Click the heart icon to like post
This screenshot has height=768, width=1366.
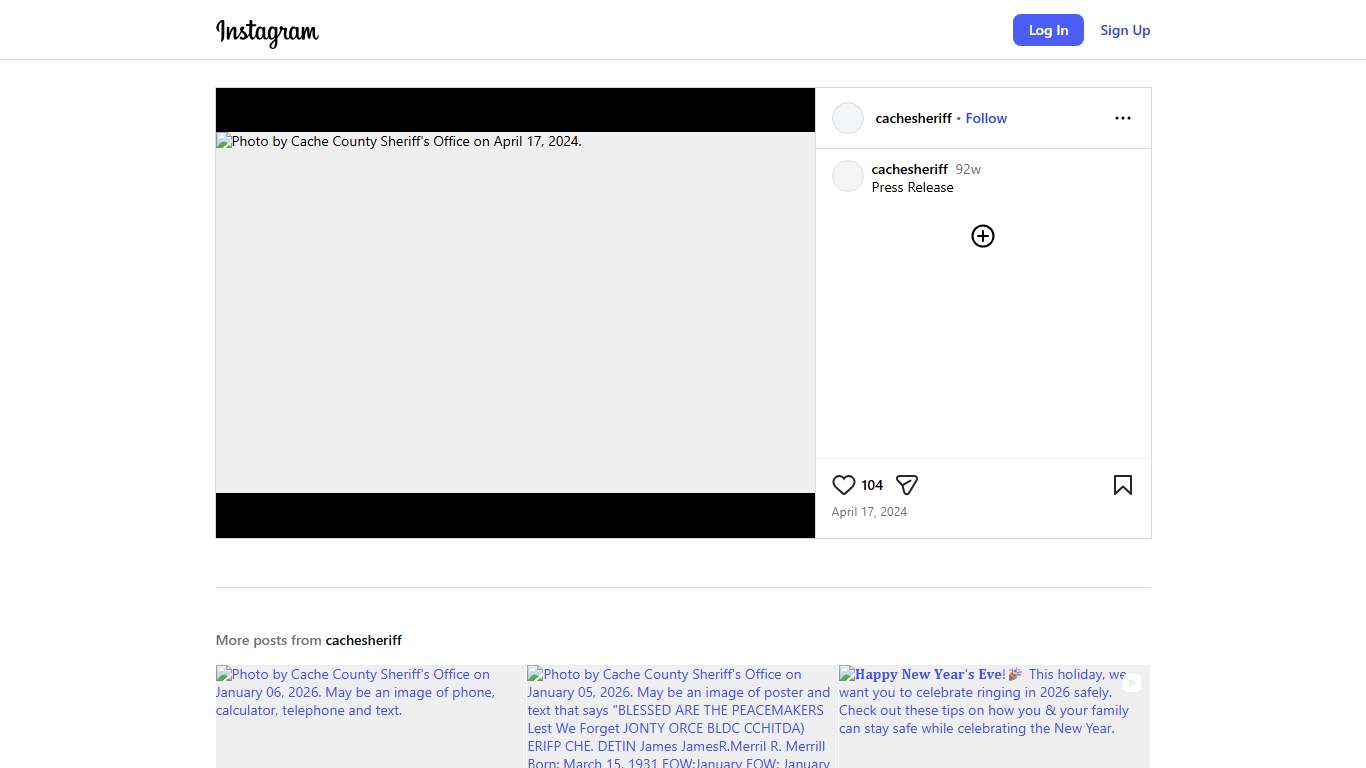(x=843, y=485)
